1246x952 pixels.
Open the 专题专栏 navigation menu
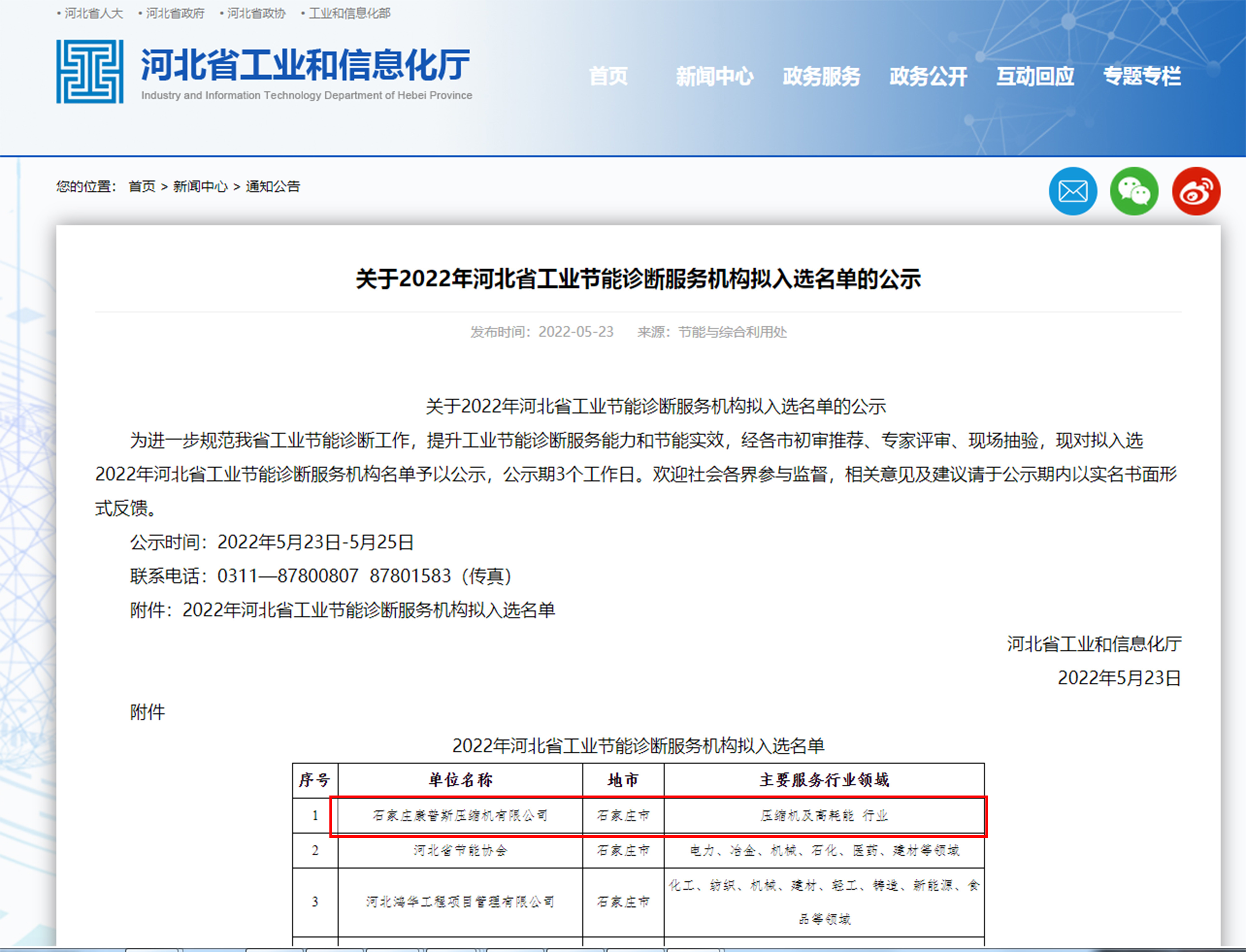click(1142, 76)
